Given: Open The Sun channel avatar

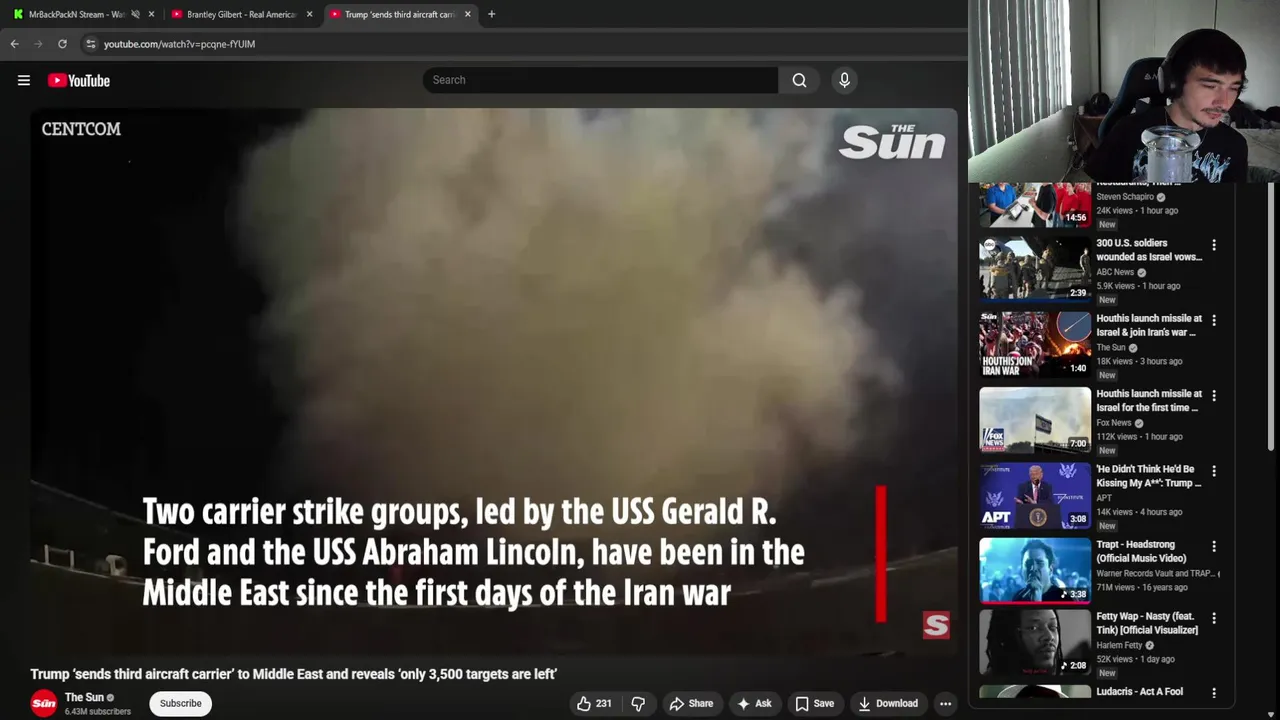Looking at the screenshot, I should pyautogui.click(x=44, y=703).
